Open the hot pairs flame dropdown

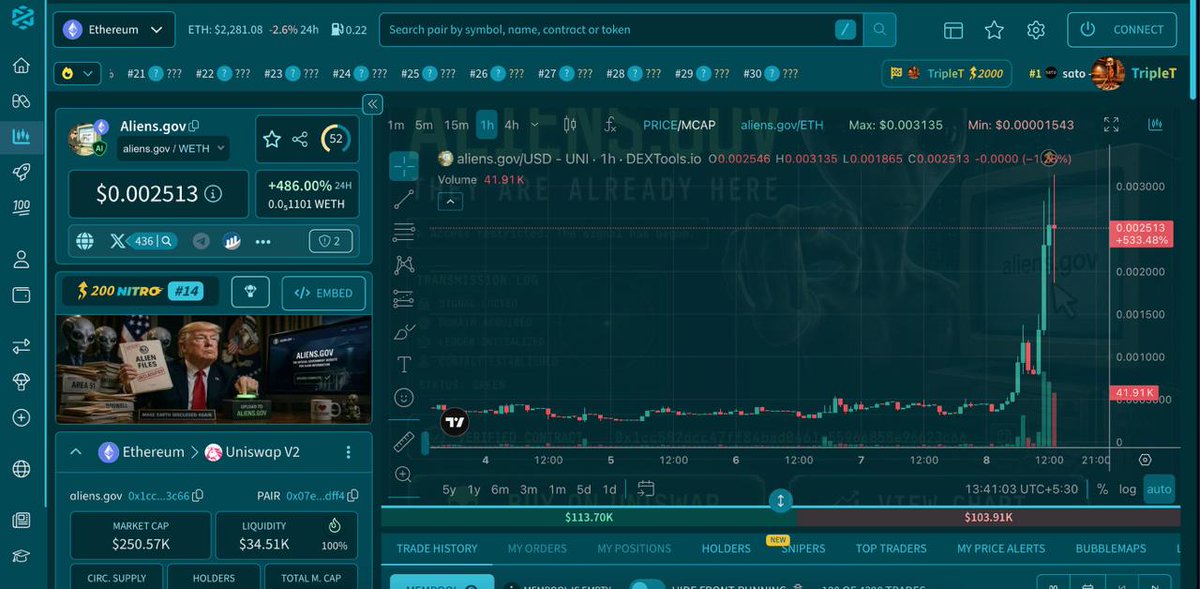pyautogui.click(x=78, y=73)
